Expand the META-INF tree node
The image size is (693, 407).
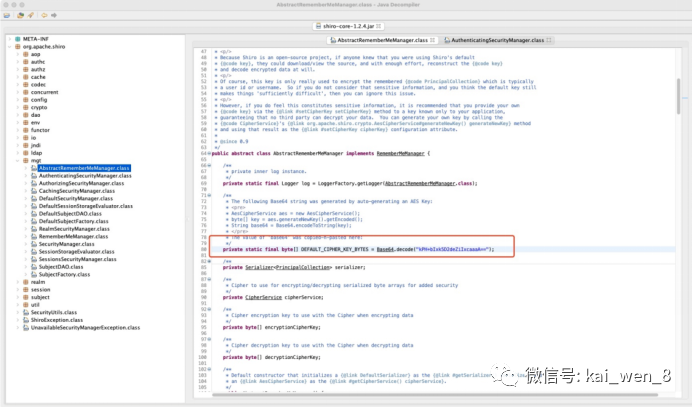coord(10,39)
